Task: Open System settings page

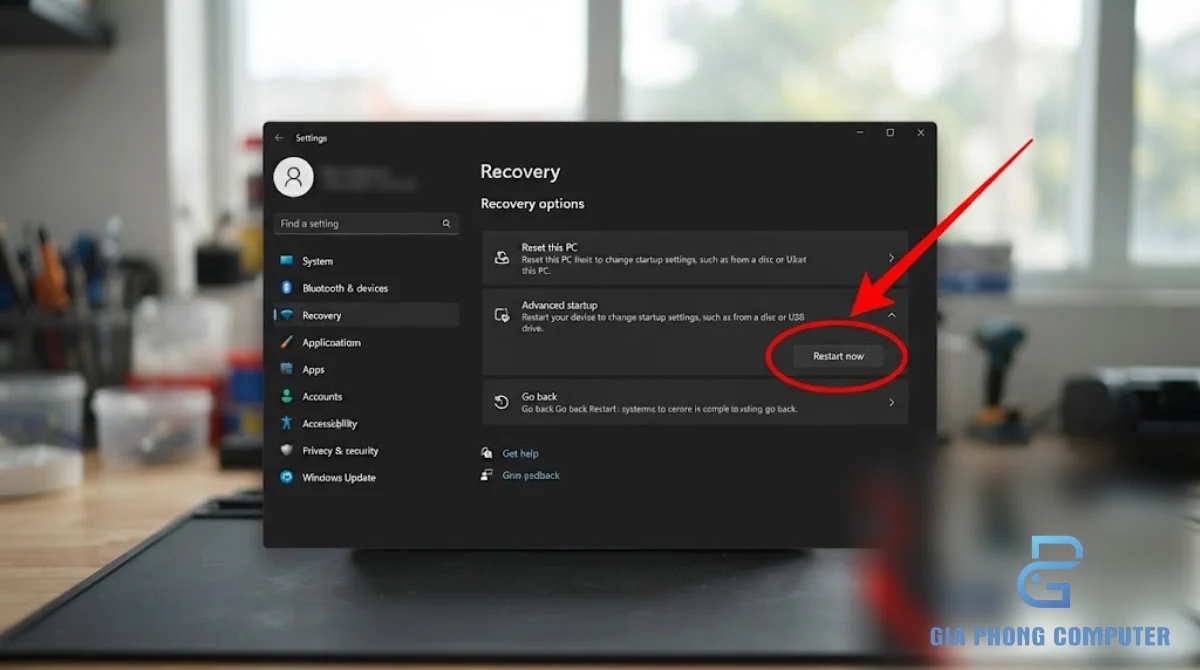Action: click(318, 261)
